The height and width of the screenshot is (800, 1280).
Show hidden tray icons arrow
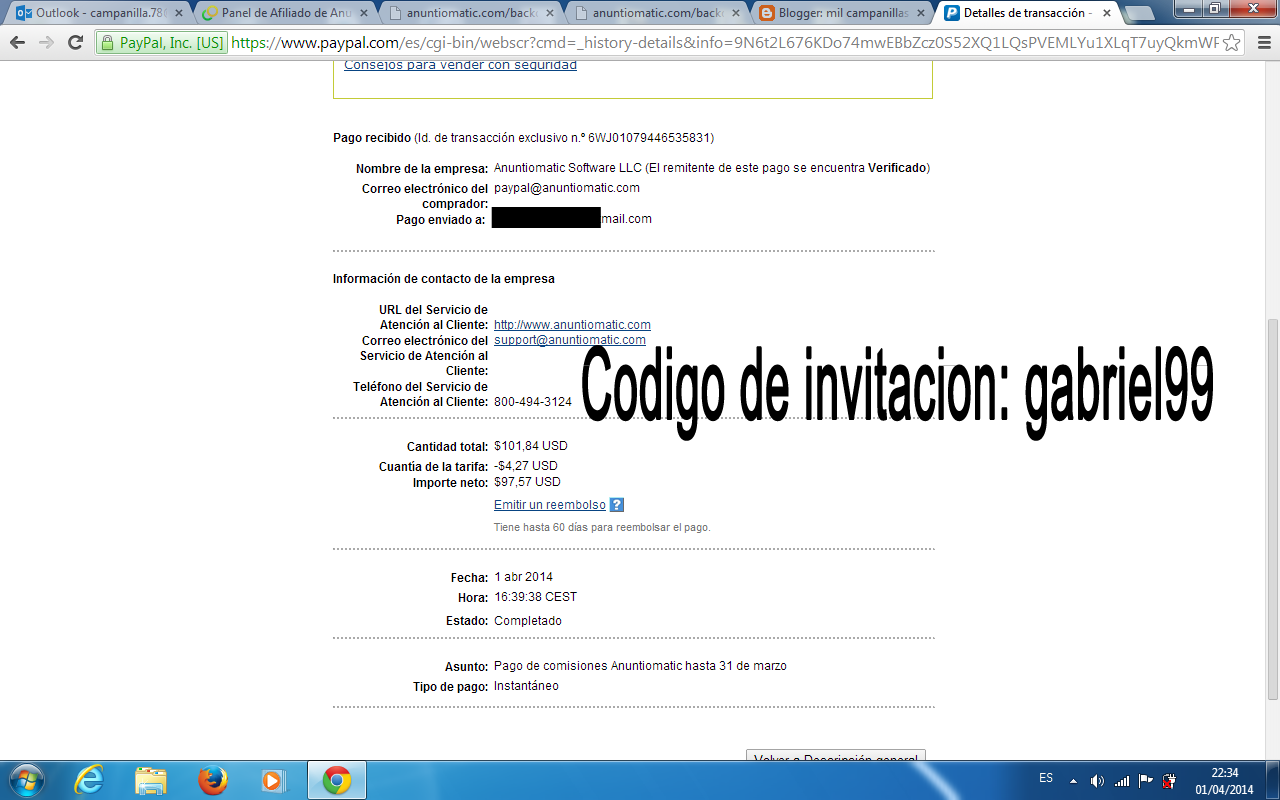click(1073, 781)
